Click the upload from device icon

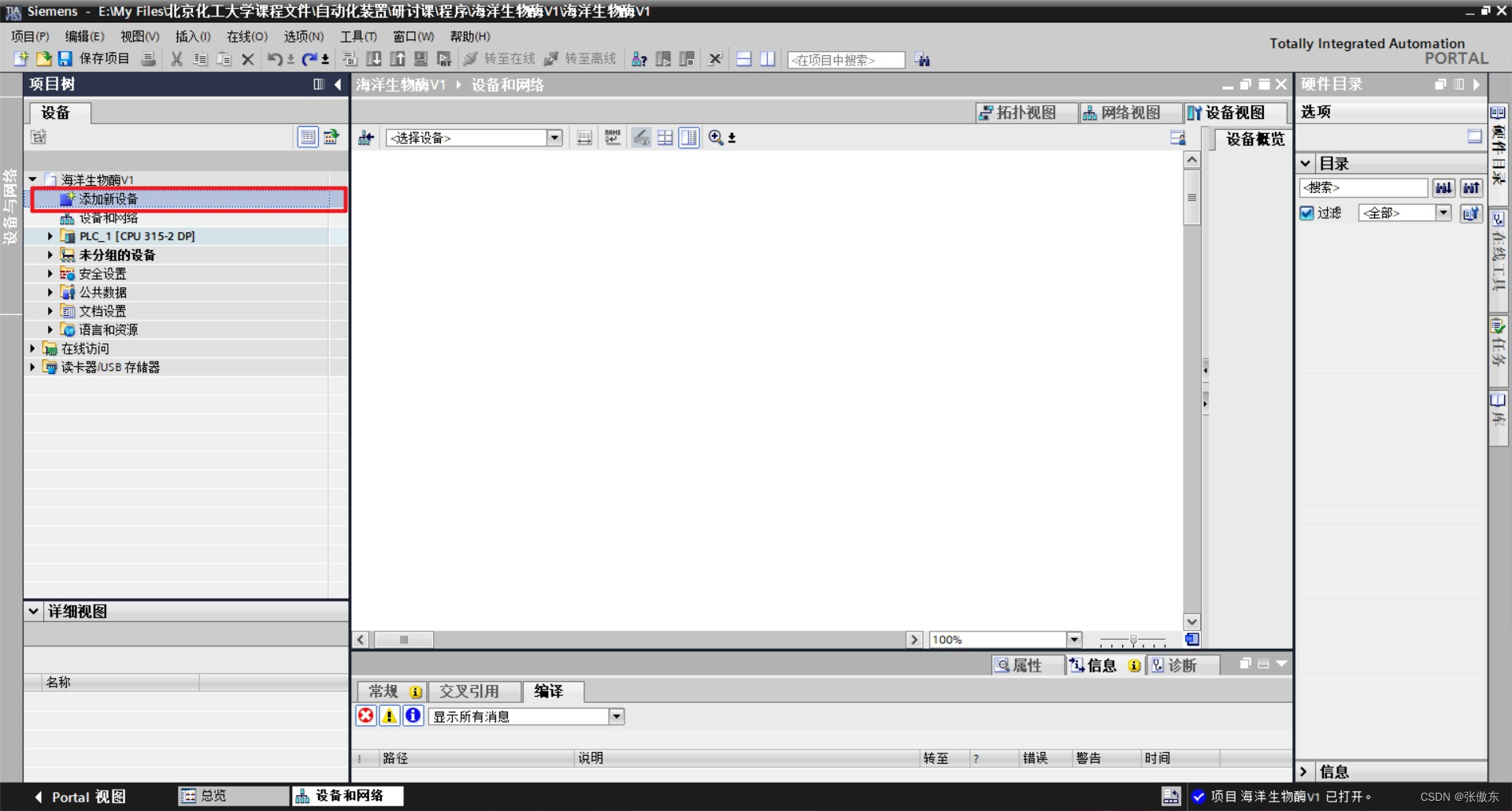coord(398,59)
